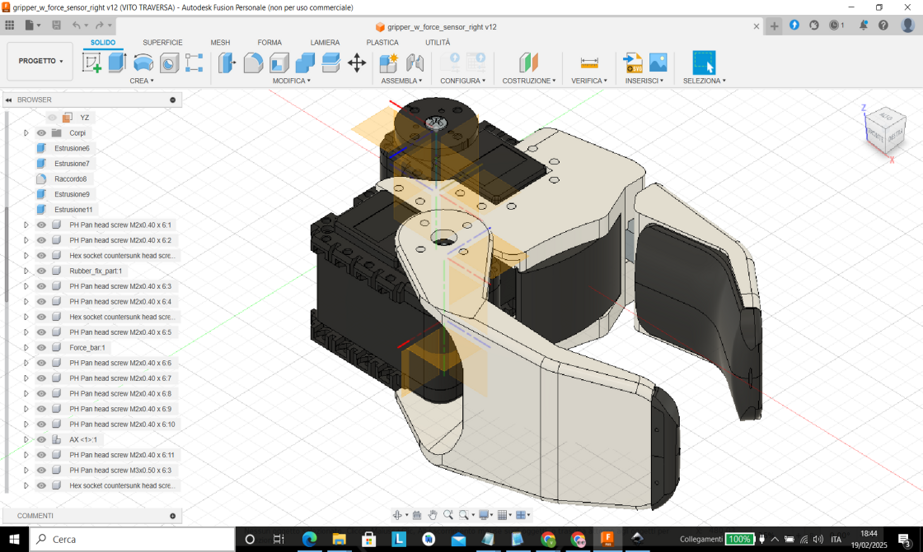
Task: Click the Pan hand icon in navigation bar
Action: coord(432,515)
